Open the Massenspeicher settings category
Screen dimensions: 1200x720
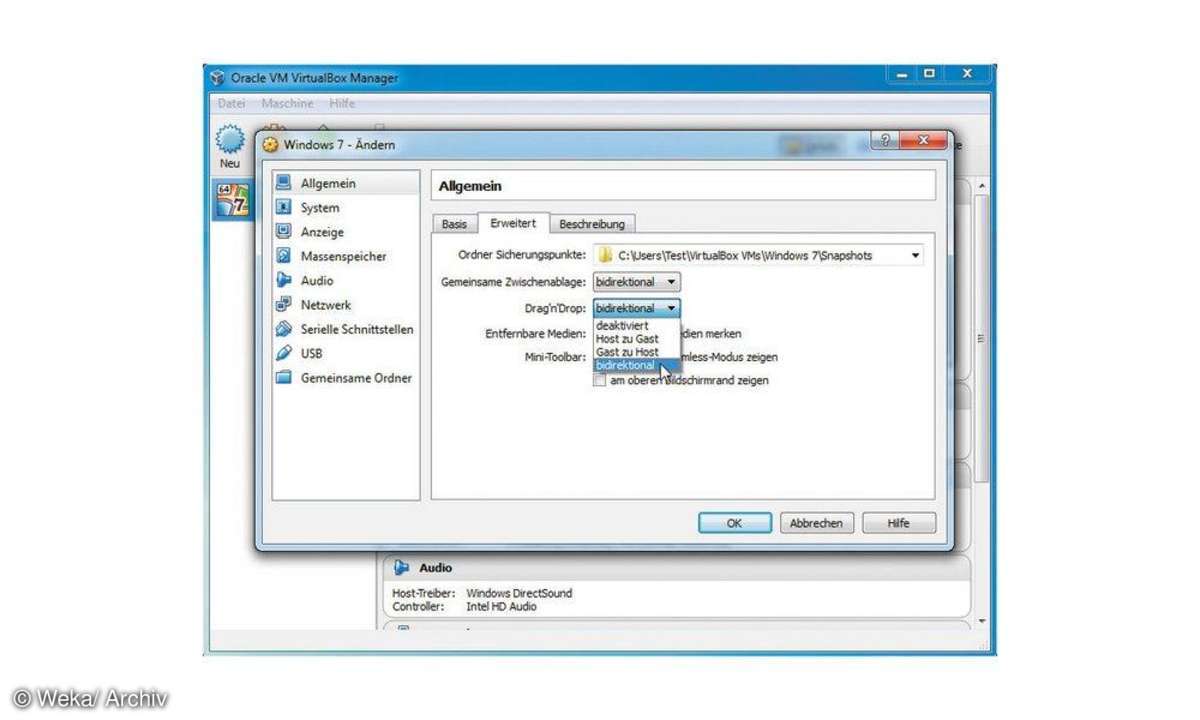click(x=346, y=256)
